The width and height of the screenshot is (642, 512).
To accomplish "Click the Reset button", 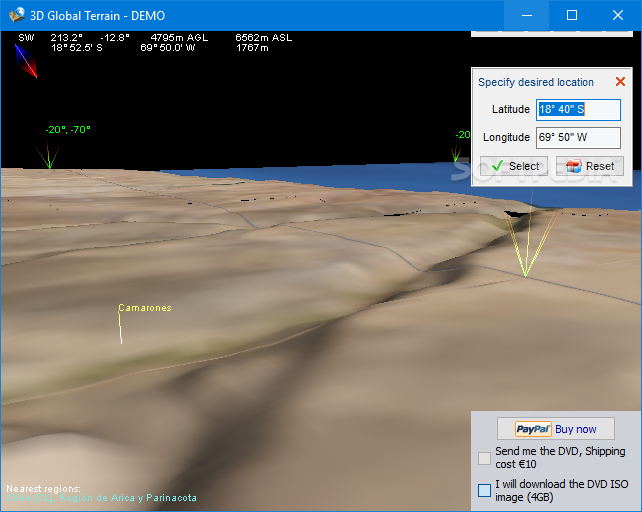I will coord(590,166).
